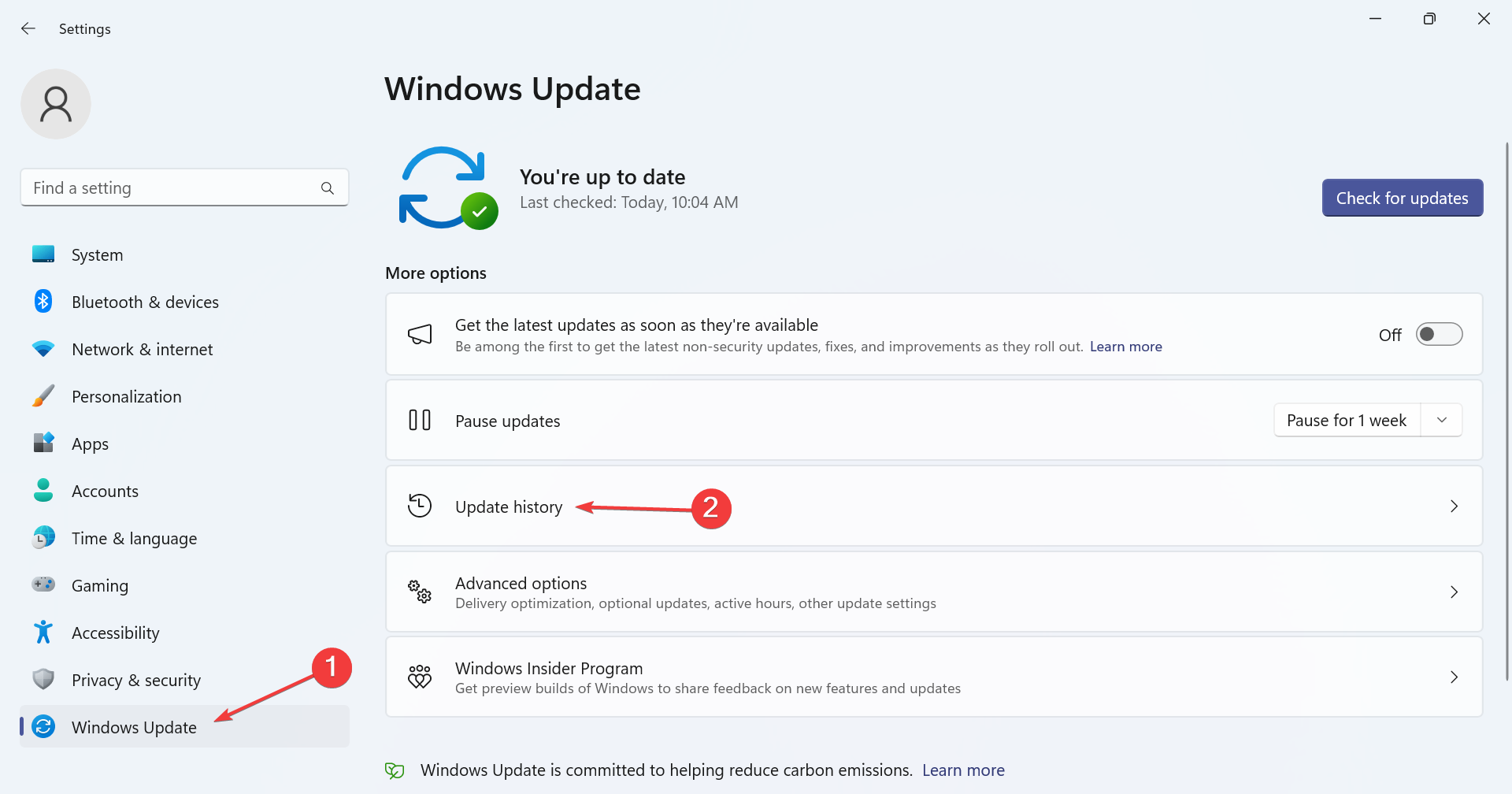Select Apps in the sidebar

[184, 443]
